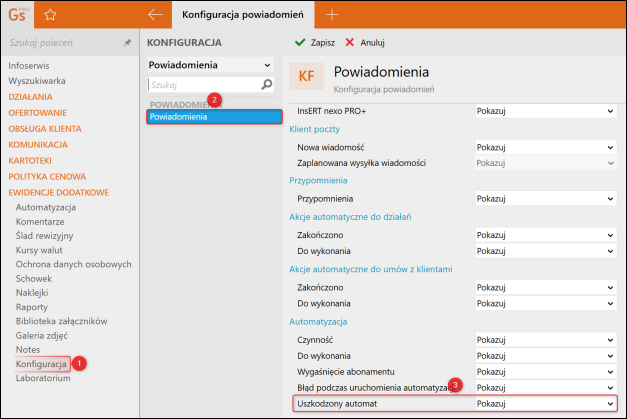627x419 pixels.
Task: Select Konfiguracja in the sidebar
Action: point(41,364)
